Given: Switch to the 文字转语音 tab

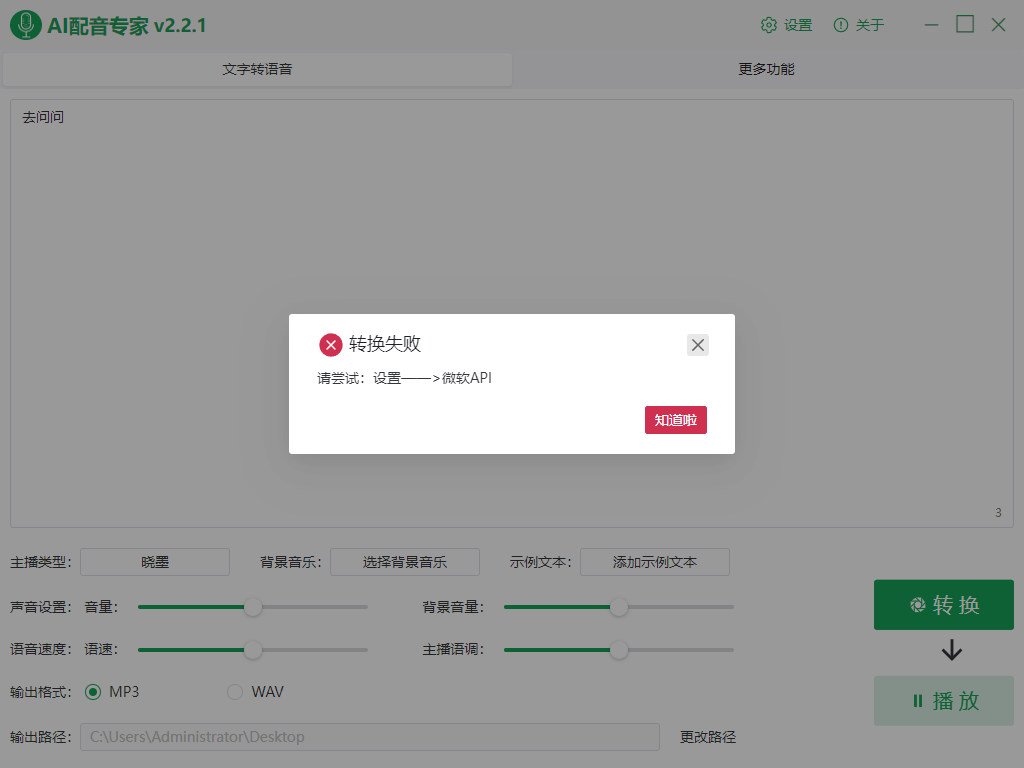Looking at the screenshot, I should point(256,70).
